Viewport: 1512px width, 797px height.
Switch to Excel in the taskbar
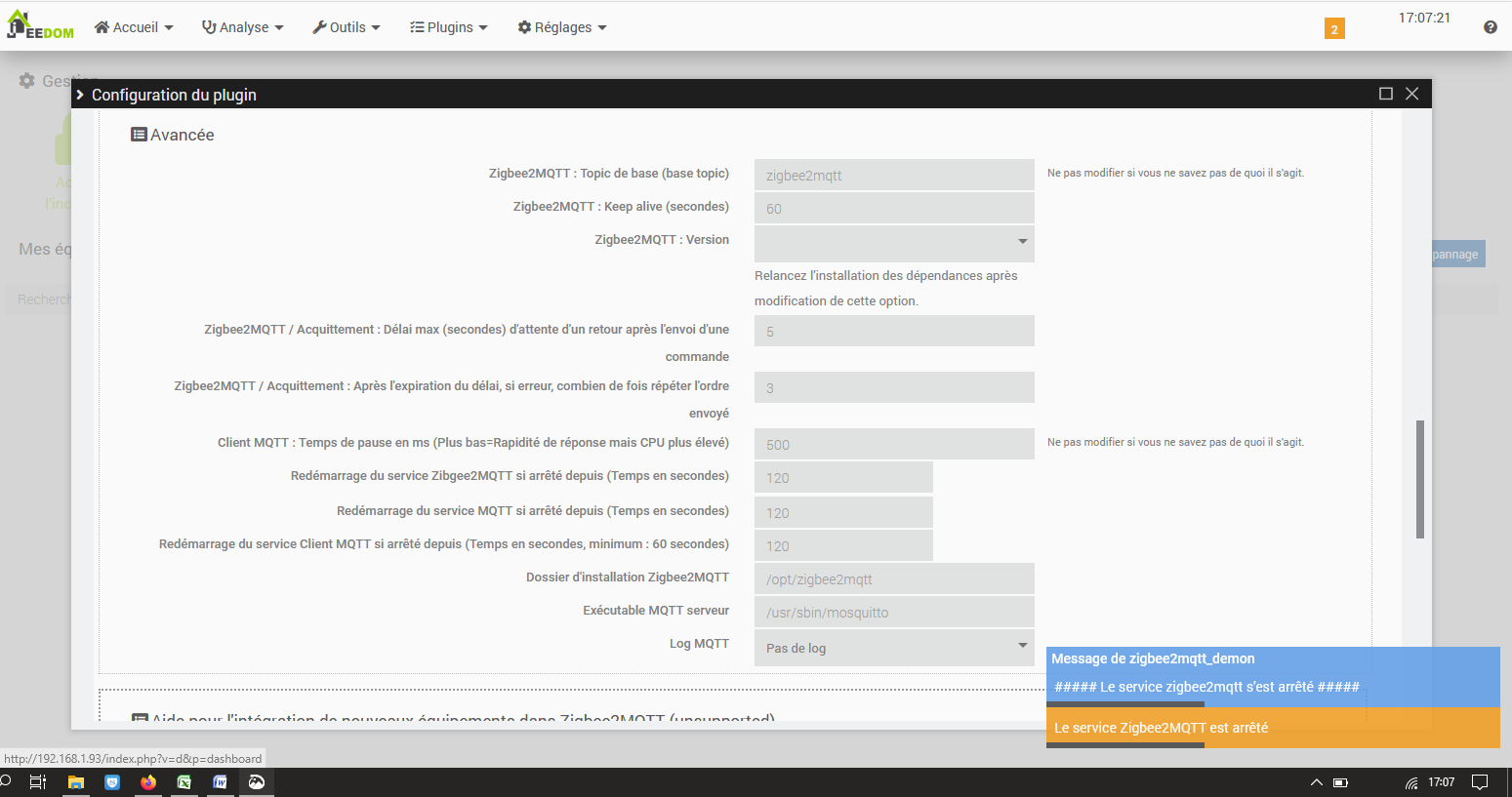pos(184,781)
